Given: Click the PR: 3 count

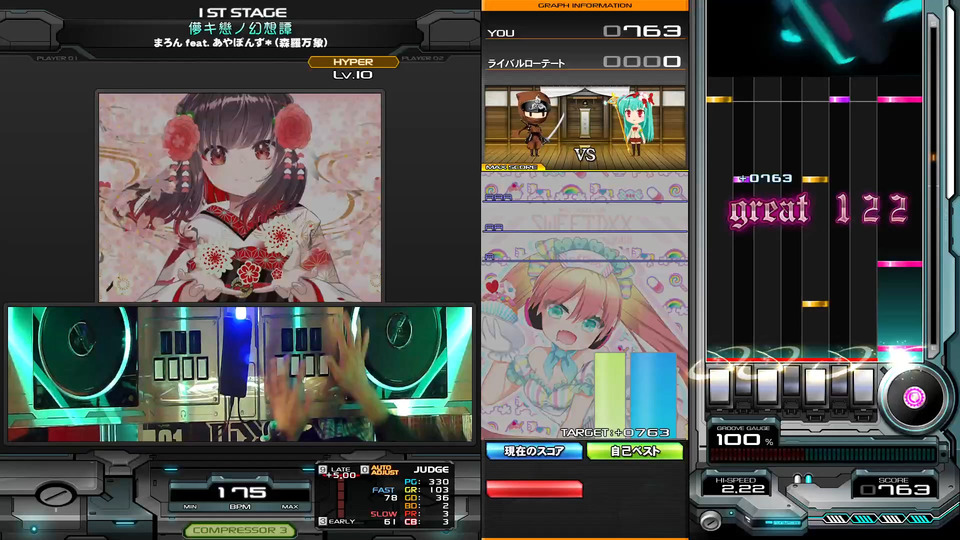Looking at the screenshot, I should (x=427, y=514).
